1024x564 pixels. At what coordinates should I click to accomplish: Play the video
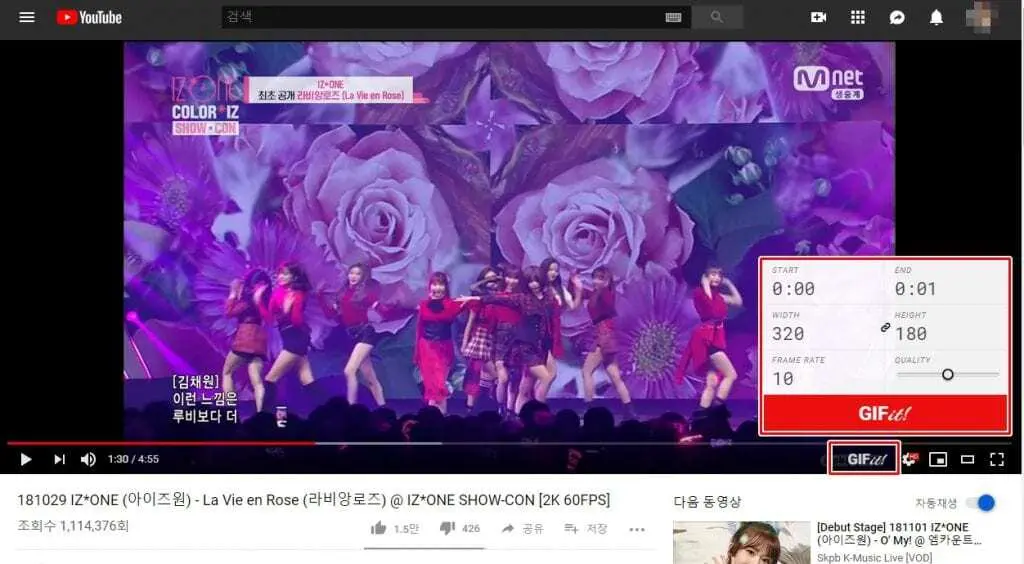(x=25, y=460)
